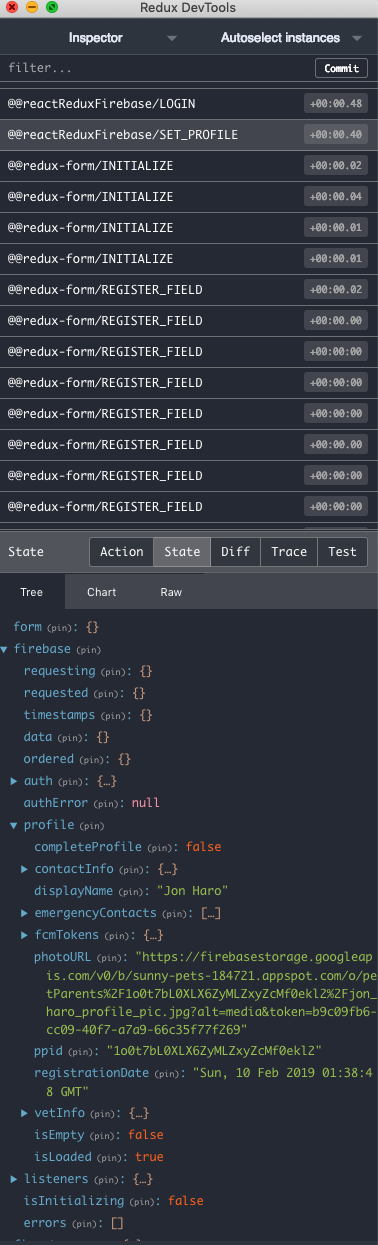Pin the requested key
This screenshot has height=1245, width=378.
click(107, 693)
